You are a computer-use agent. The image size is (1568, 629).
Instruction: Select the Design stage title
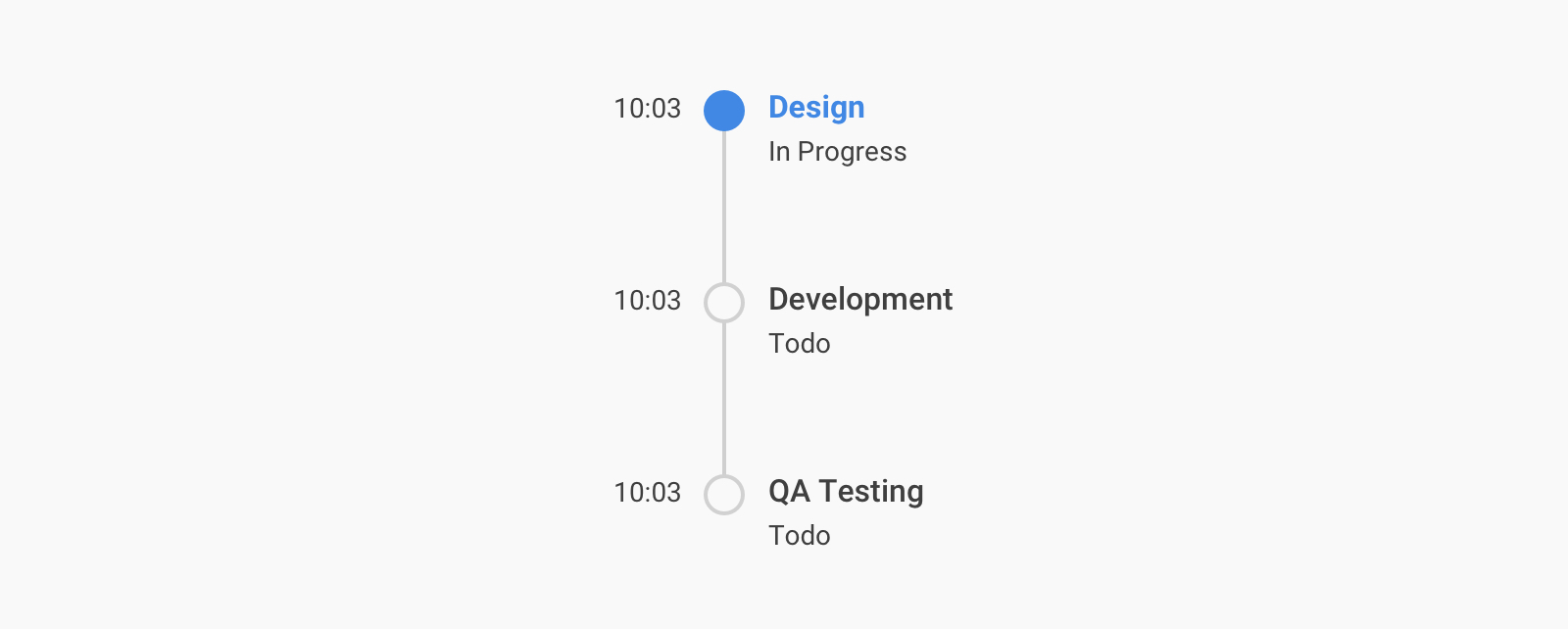point(816,108)
